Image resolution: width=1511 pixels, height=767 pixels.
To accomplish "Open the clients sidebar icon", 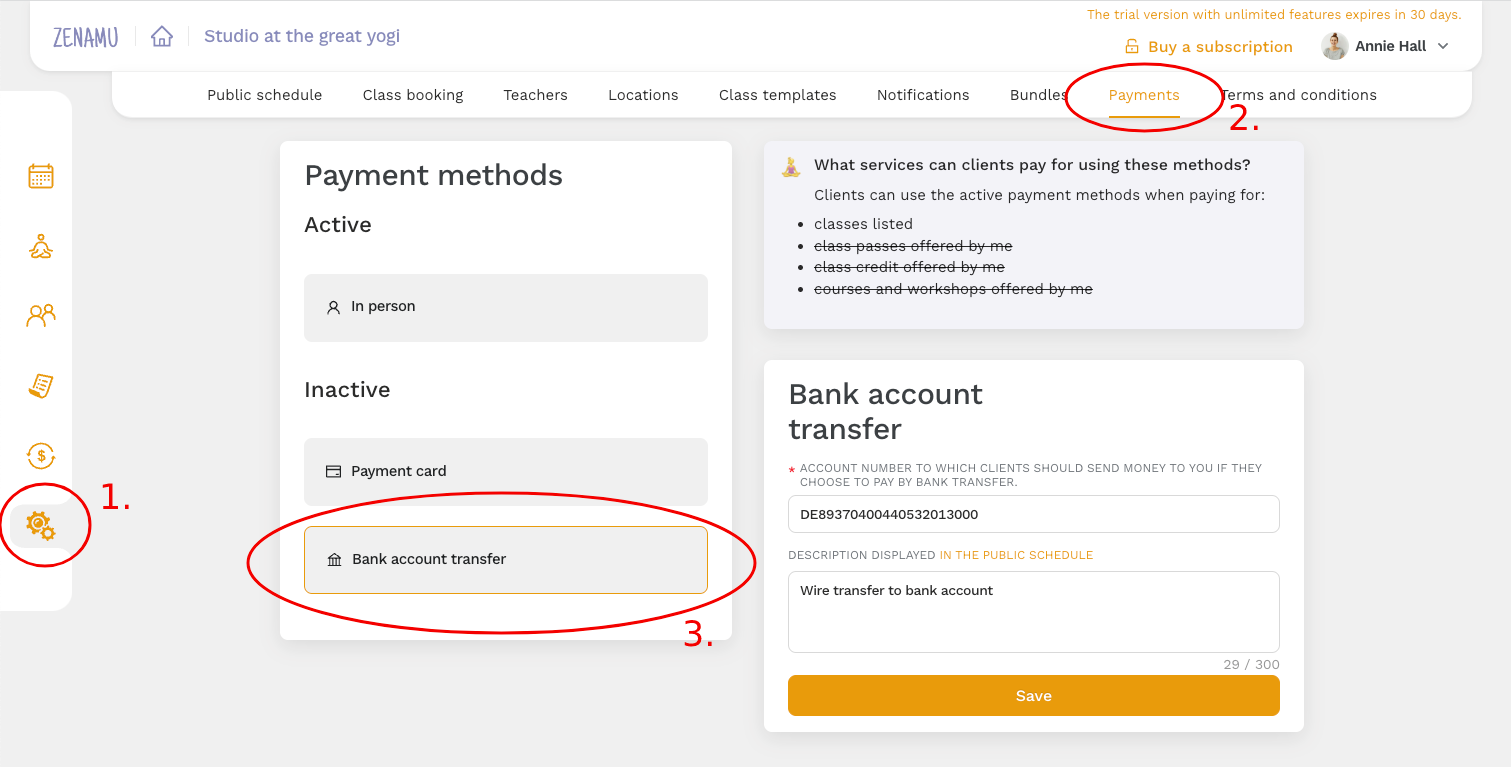I will pyautogui.click(x=41, y=316).
